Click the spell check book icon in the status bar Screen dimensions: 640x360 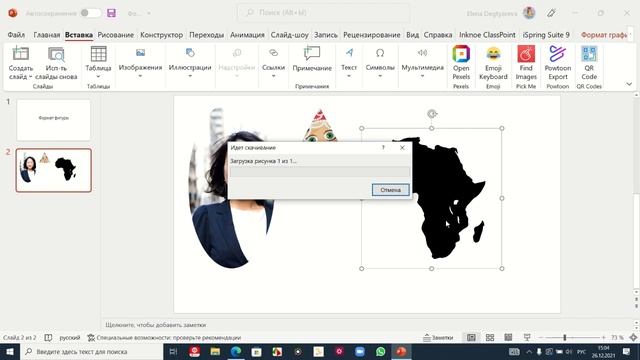48,338
